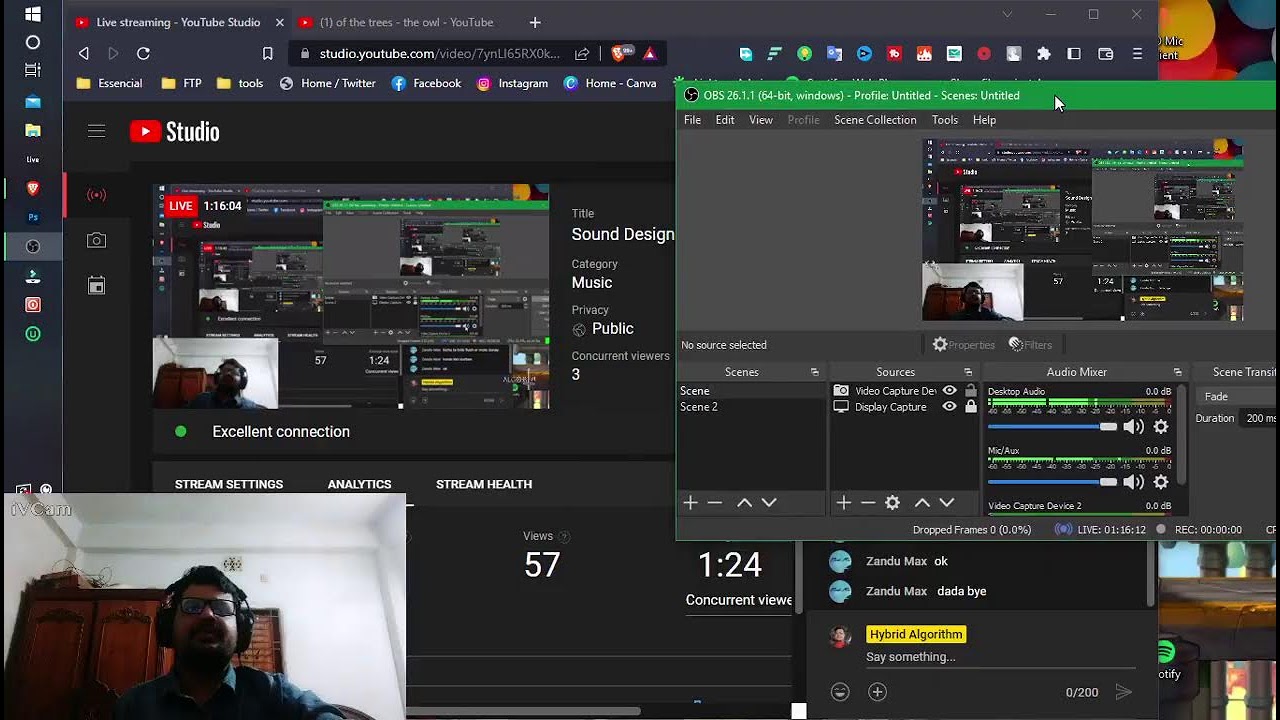Open the Brave Rewards triangle icon

pos(650,53)
